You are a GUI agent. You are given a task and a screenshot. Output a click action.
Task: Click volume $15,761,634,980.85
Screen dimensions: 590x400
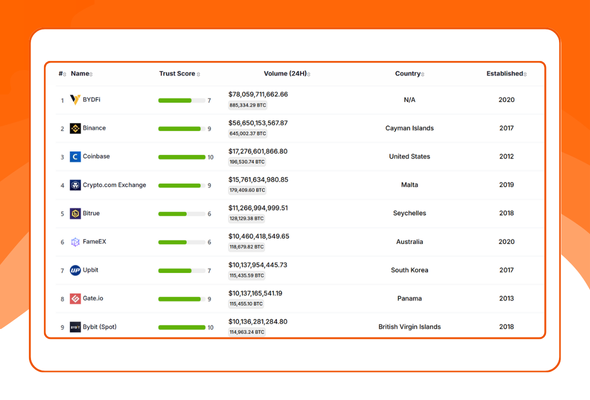pos(258,180)
